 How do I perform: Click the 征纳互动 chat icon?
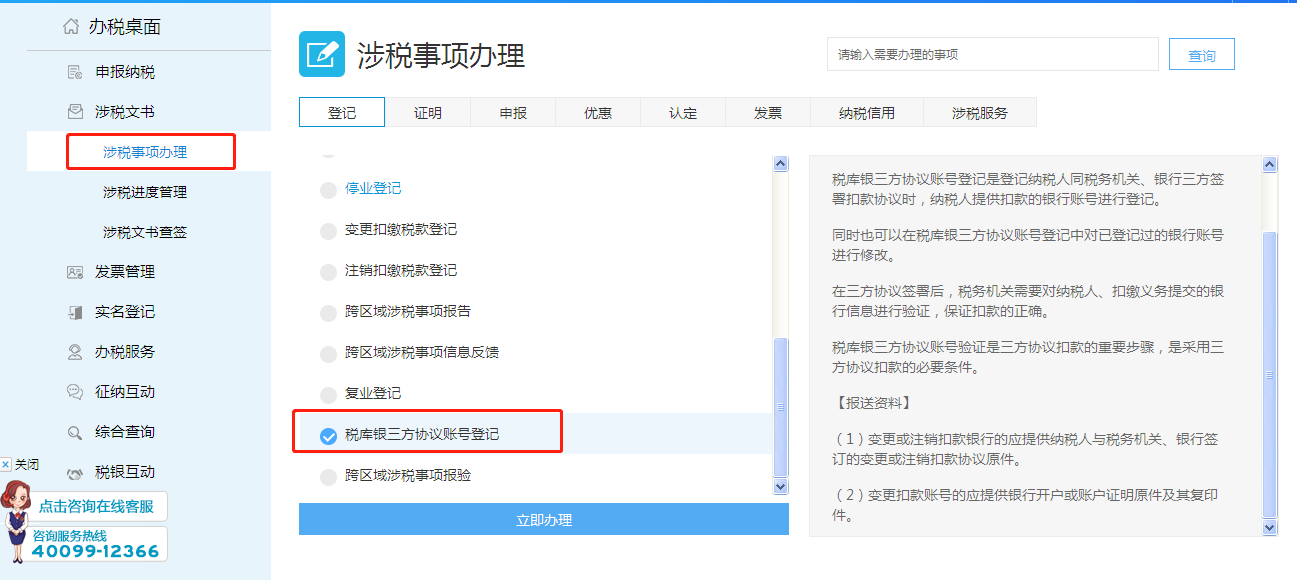[75, 392]
